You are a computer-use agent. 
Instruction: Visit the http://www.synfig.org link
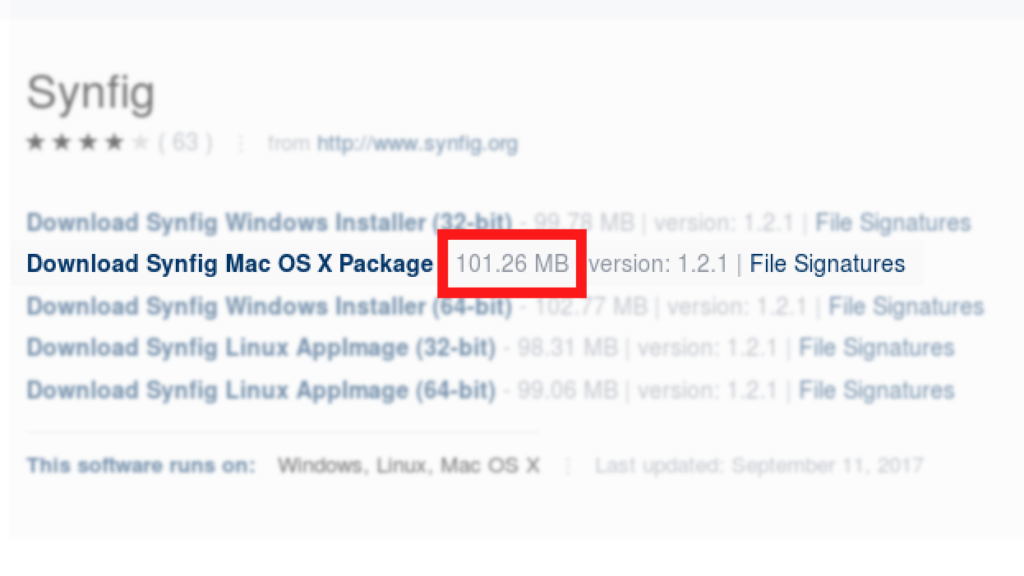tap(417, 144)
